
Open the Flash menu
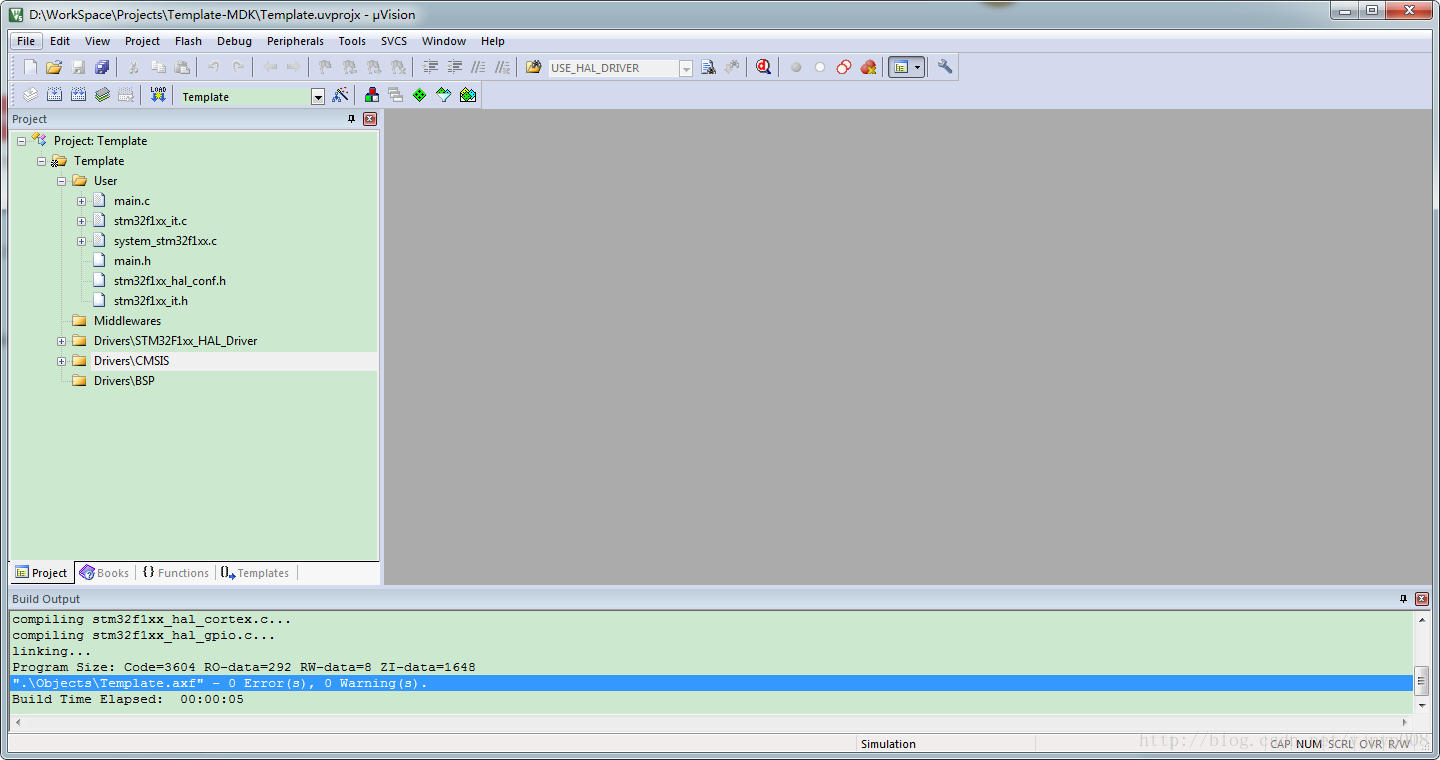pyautogui.click(x=188, y=41)
